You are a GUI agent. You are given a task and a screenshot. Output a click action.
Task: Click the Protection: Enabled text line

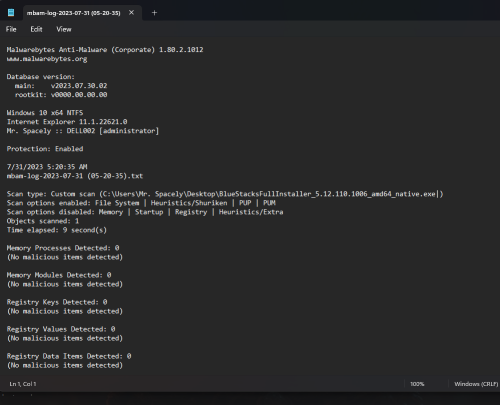(x=45, y=149)
